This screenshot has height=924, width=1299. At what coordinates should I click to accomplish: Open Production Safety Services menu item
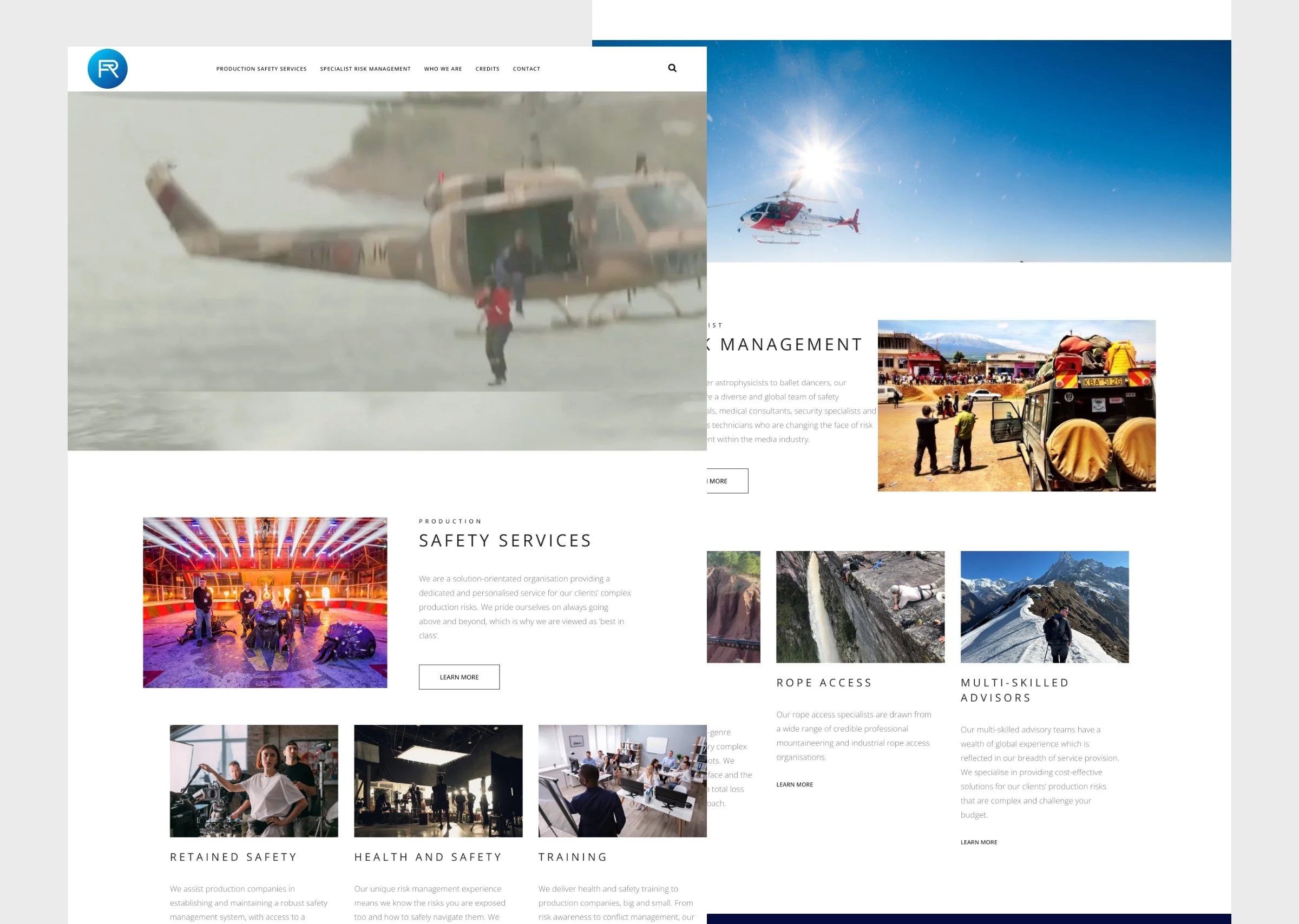[x=261, y=69]
